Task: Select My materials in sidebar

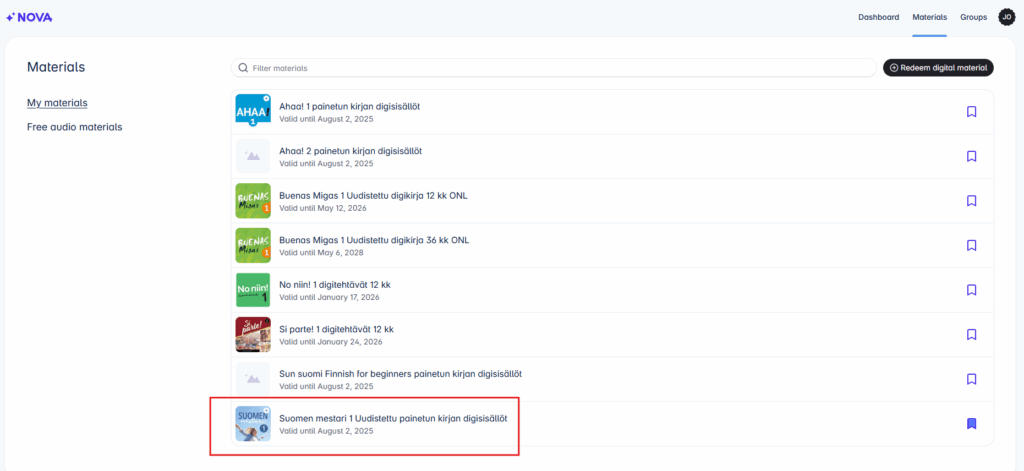Action: click(57, 103)
